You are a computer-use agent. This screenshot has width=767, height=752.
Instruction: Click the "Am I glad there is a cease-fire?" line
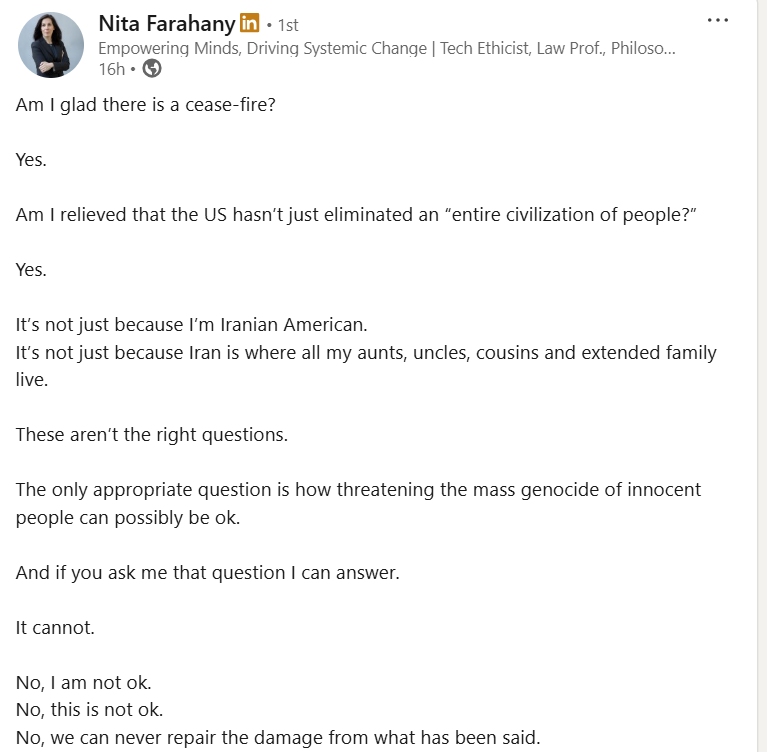tap(145, 104)
